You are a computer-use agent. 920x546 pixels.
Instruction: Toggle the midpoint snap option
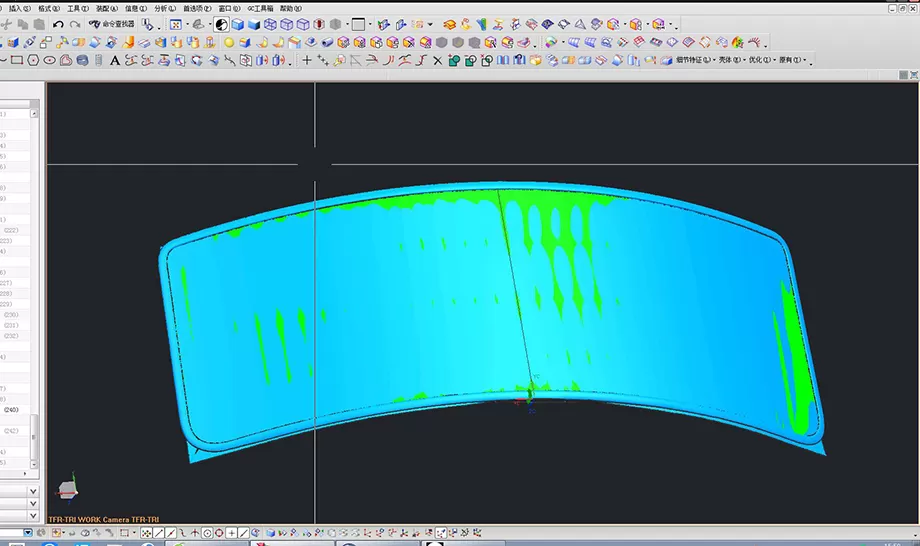(x=170, y=533)
